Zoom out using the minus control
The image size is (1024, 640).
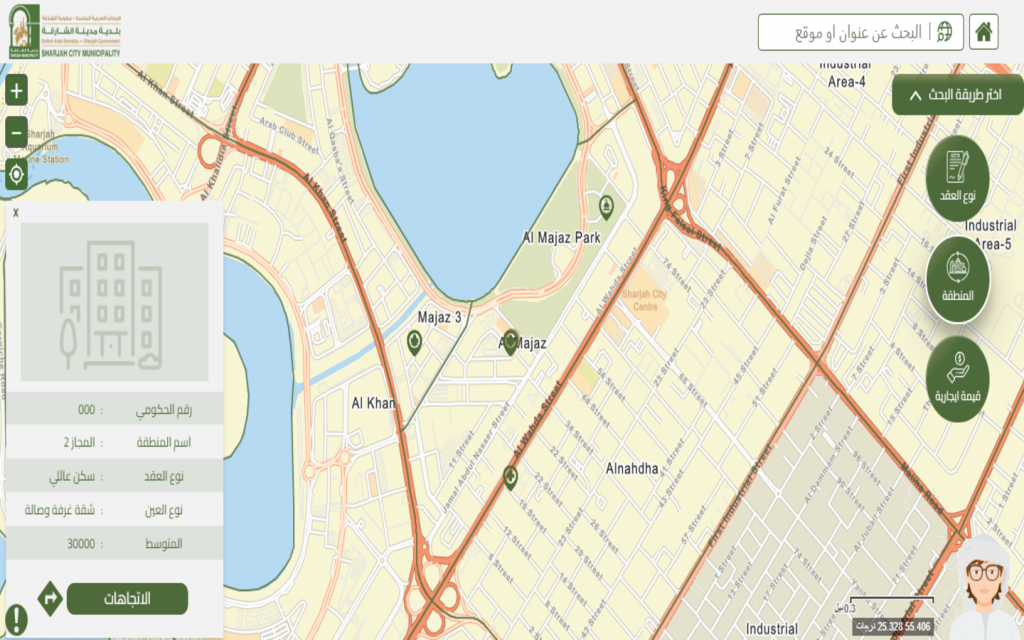[14, 131]
